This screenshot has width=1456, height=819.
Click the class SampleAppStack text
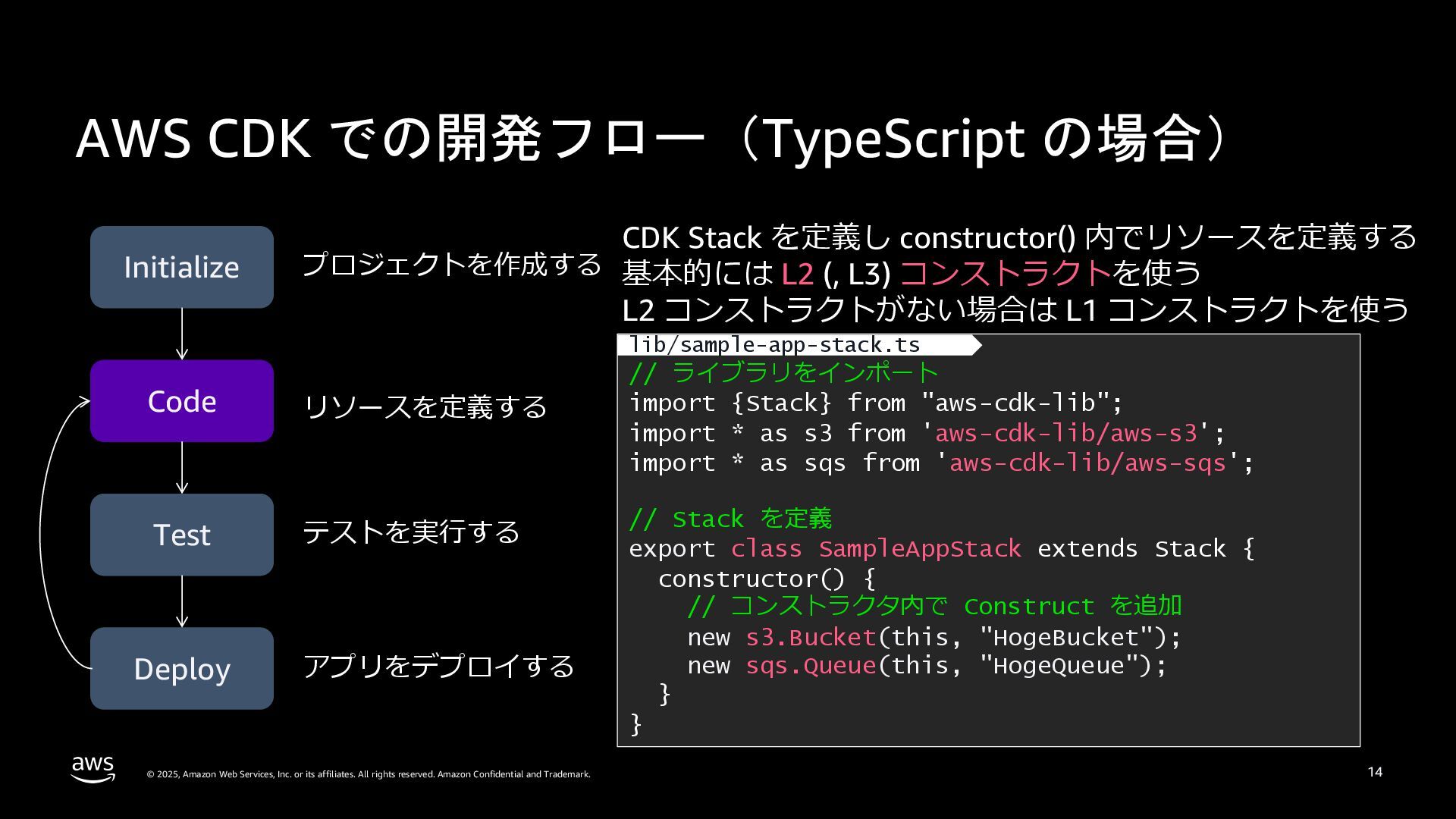876,548
